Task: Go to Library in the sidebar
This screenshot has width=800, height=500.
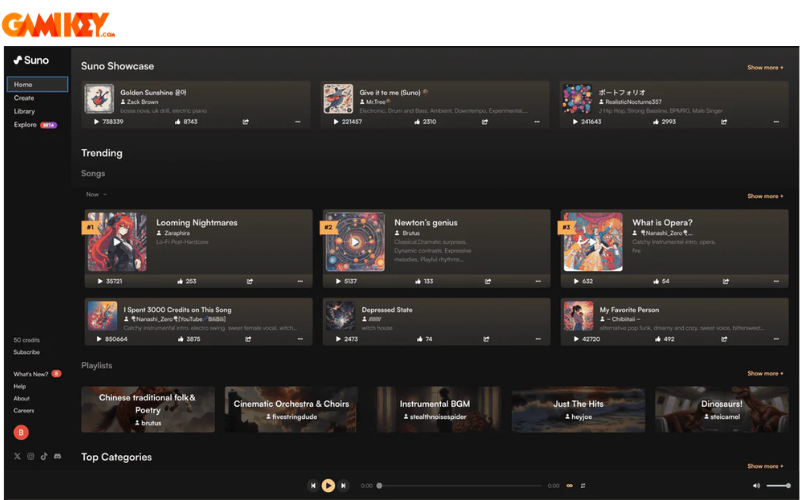Action: (25, 111)
